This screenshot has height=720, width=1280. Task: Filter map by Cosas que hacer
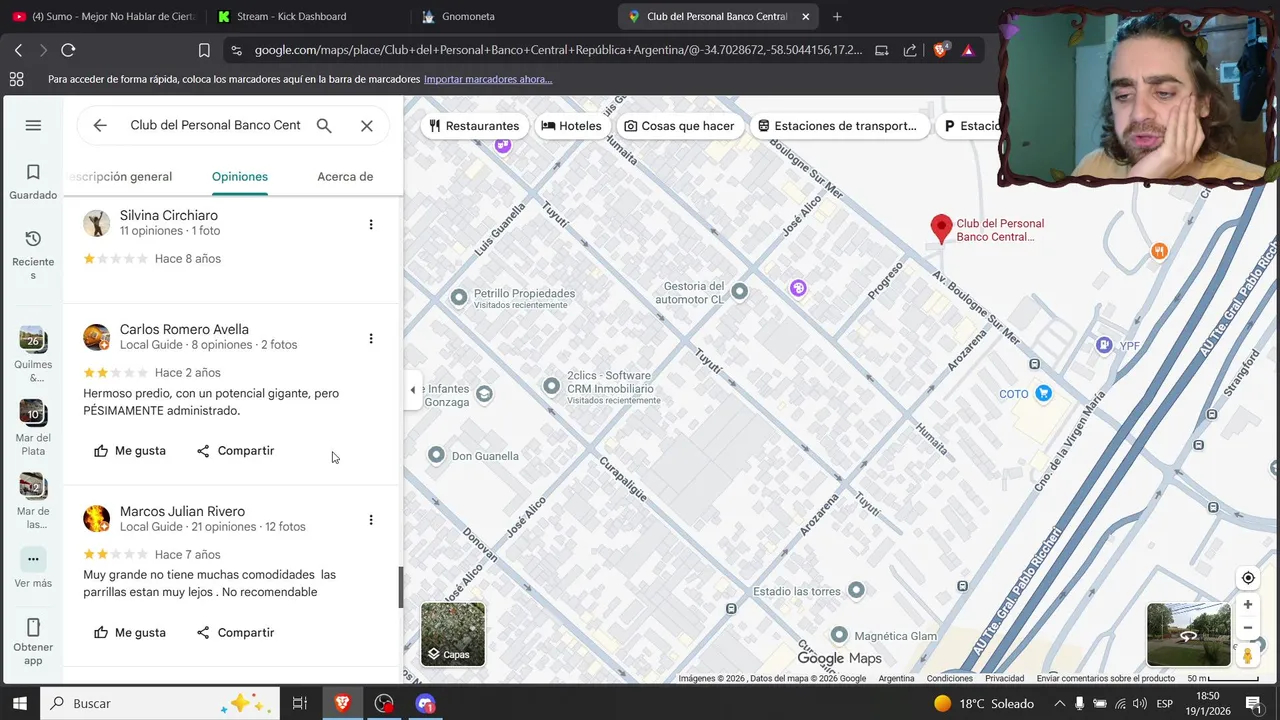point(680,126)
